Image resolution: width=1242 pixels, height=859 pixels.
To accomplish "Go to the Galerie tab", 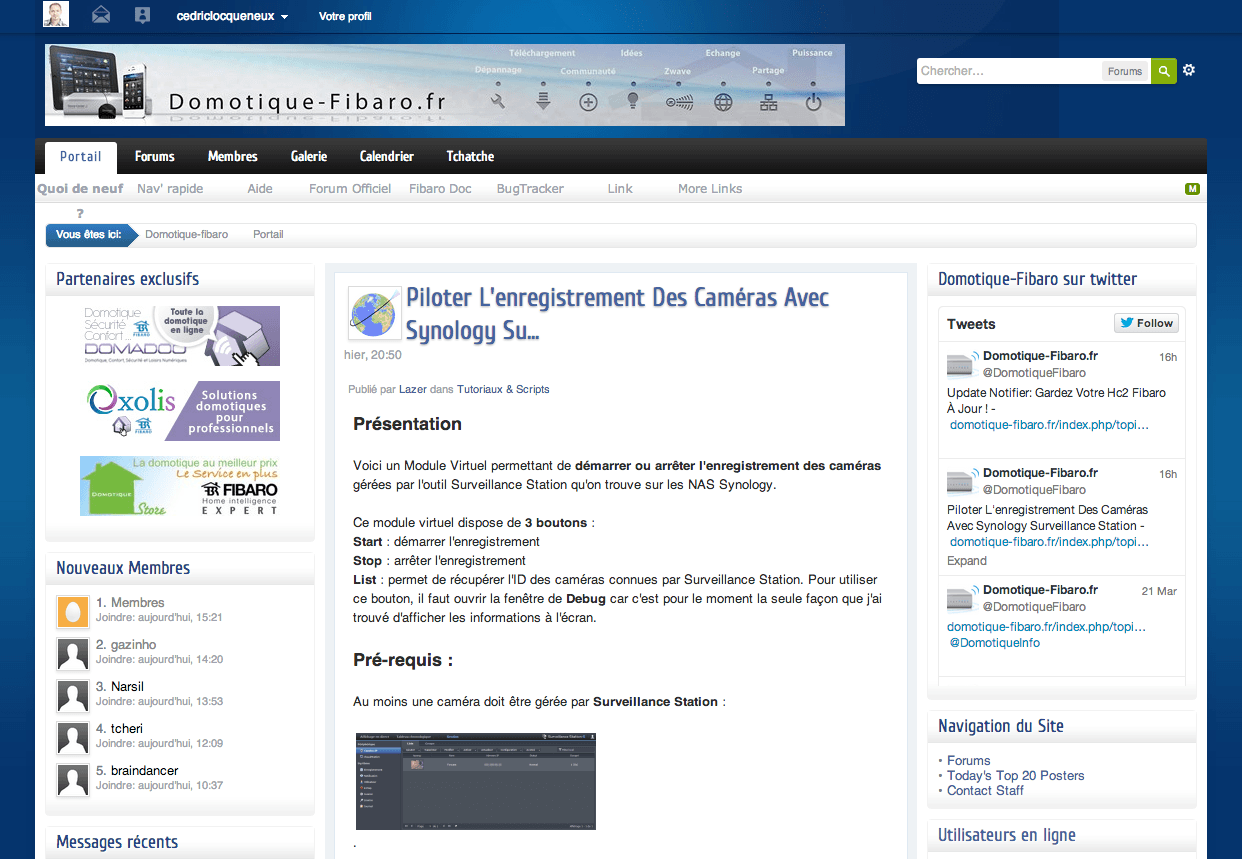I will click(x=309, y=157).
